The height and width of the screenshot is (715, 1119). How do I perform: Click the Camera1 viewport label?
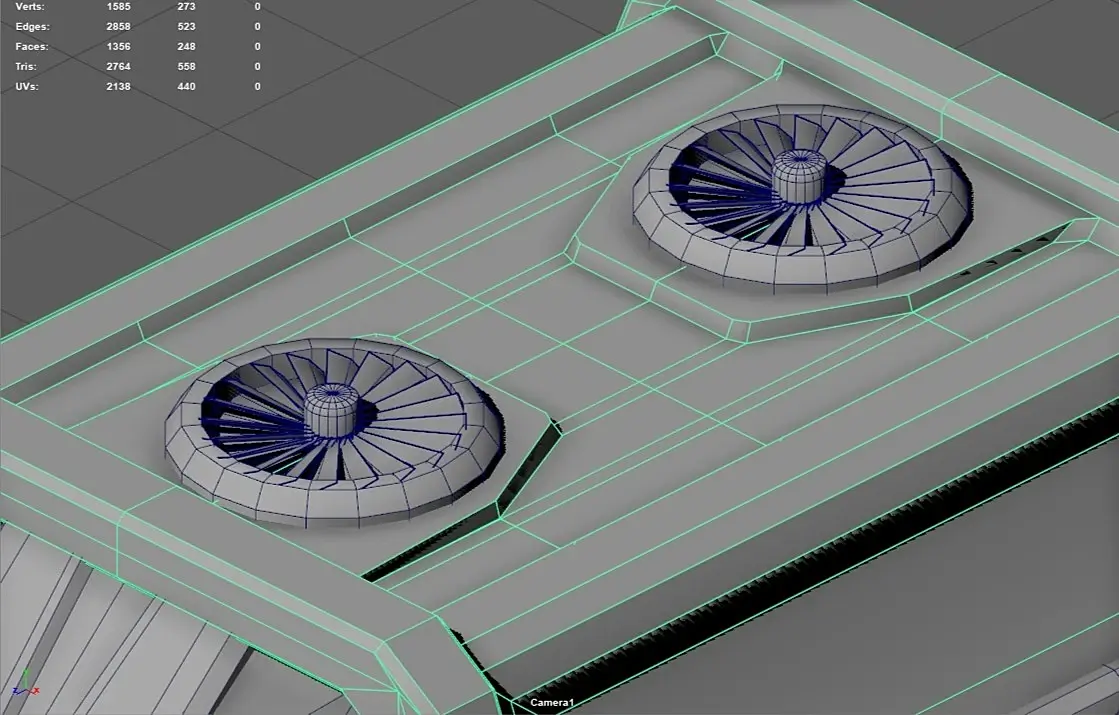point(552,703)
